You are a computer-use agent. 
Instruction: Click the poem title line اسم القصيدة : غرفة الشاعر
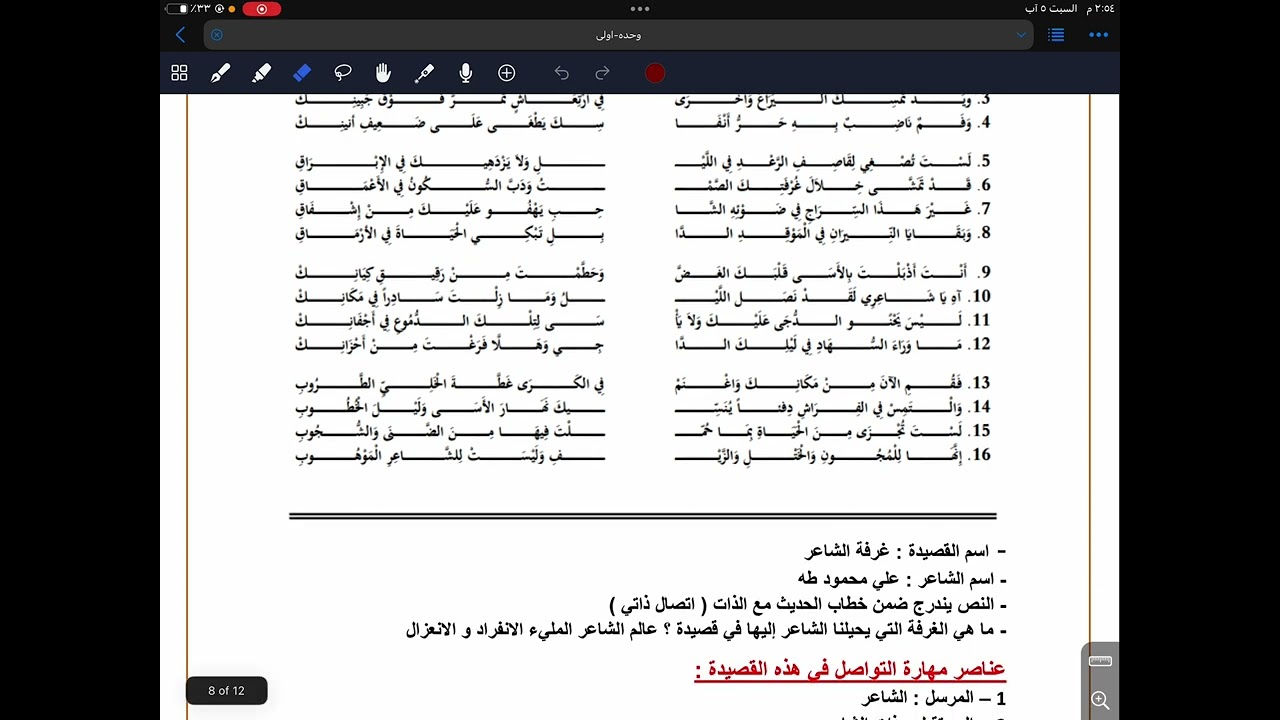[x=905, y=551]
